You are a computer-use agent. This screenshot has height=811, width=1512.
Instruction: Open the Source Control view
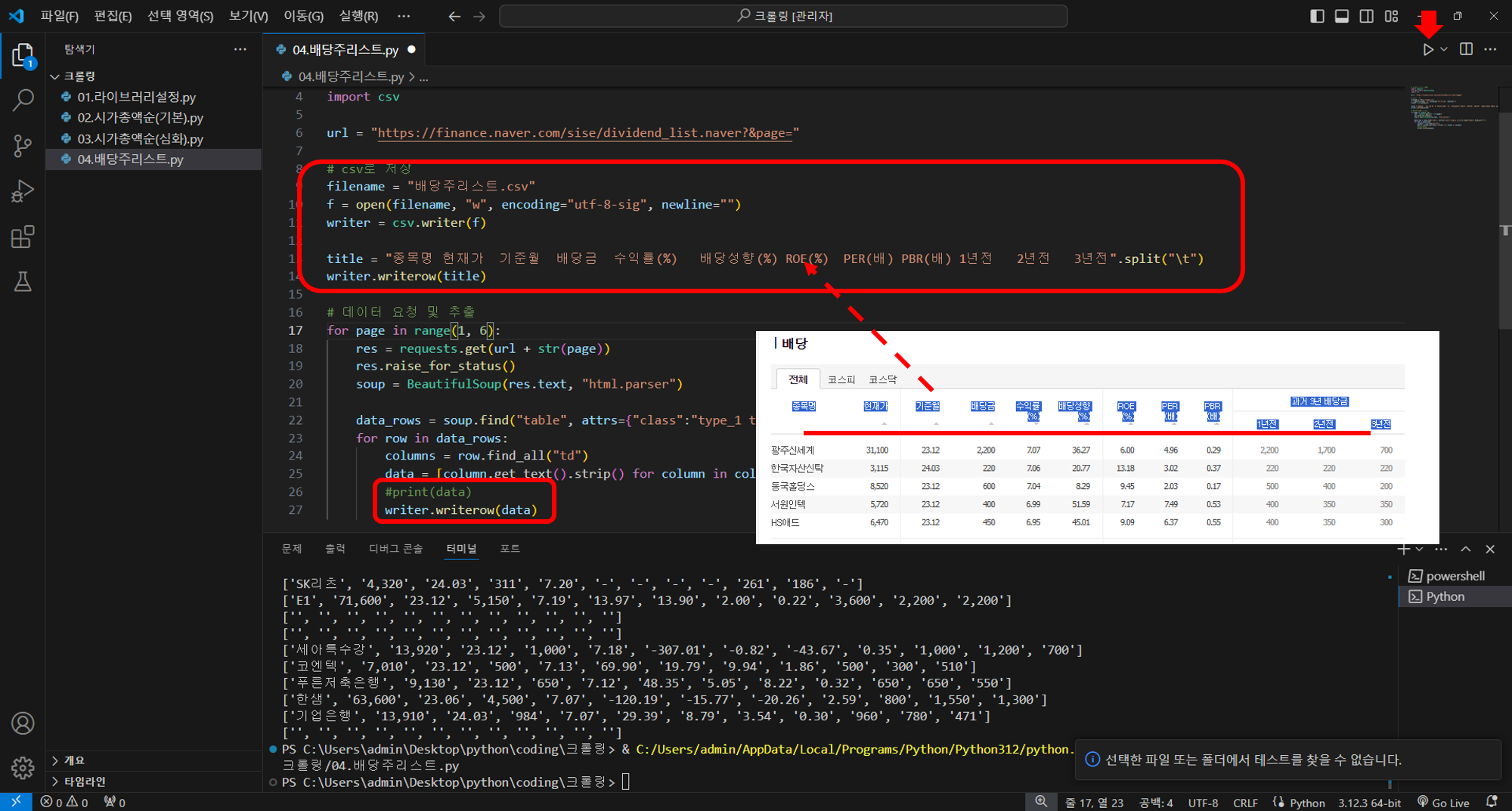coord(23,145)
